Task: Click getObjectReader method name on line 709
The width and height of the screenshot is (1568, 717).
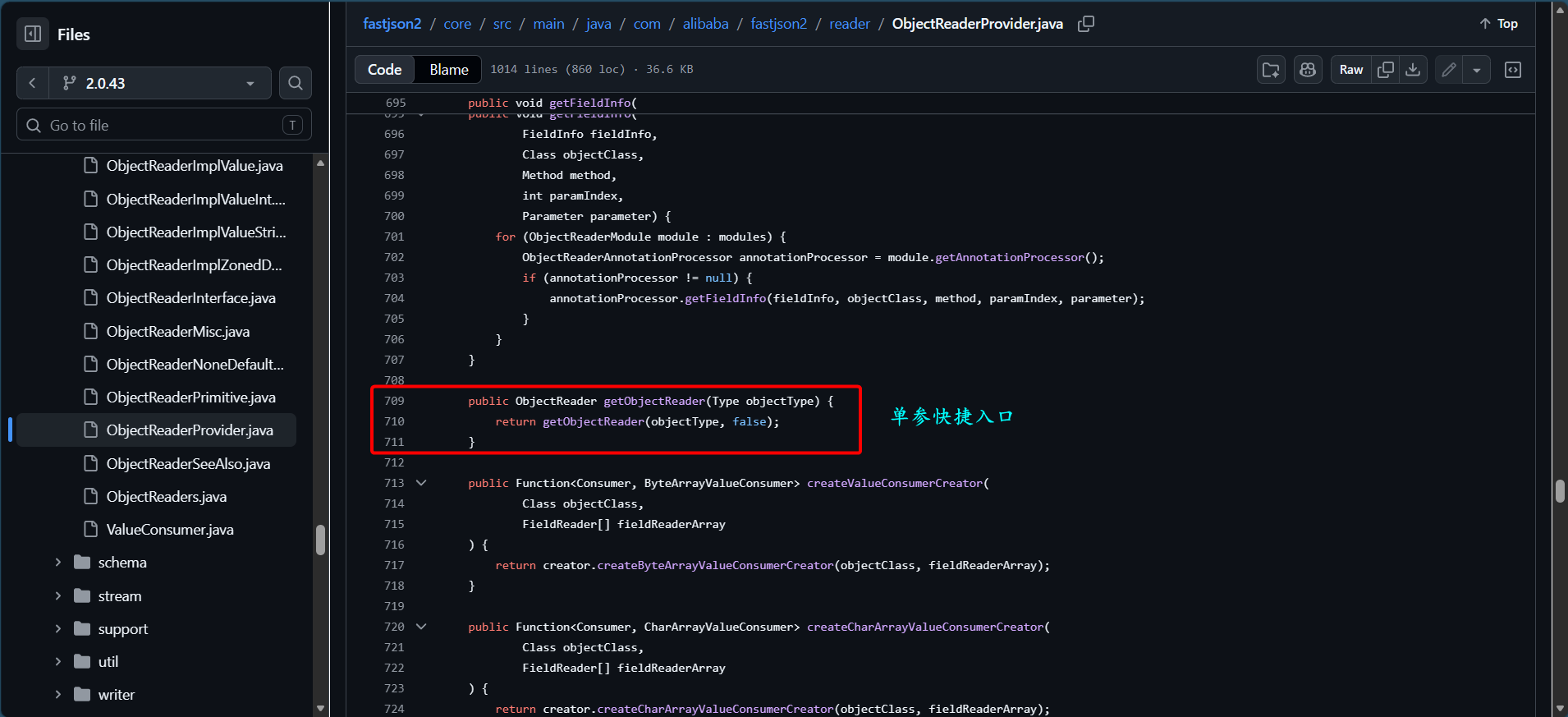Action: point(654,401)
